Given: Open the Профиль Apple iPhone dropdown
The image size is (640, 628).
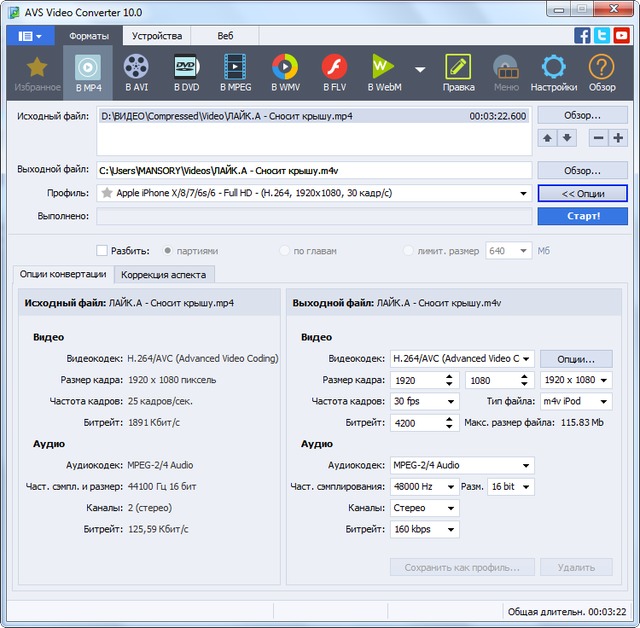Looking at the screenshot, I should pyautogui.click(x=314, y=193).
